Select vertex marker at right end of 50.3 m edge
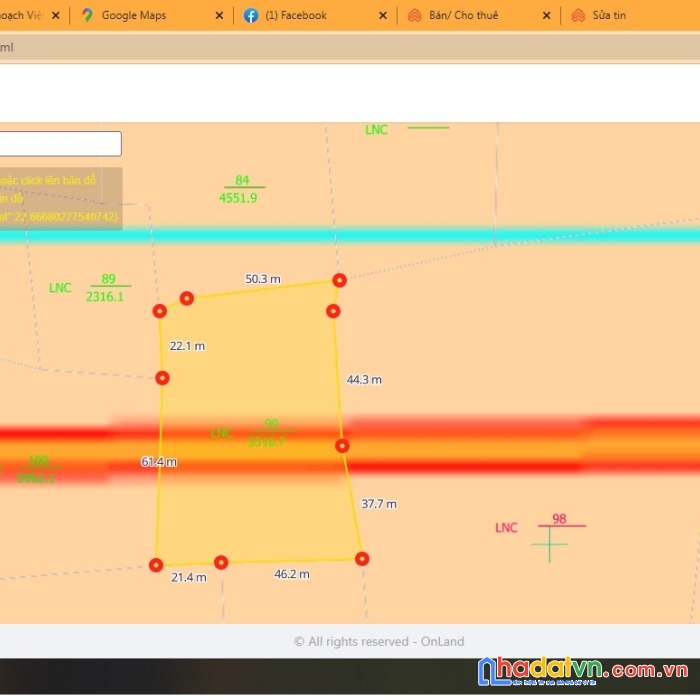The image size is (700, 700). point(339,280)
